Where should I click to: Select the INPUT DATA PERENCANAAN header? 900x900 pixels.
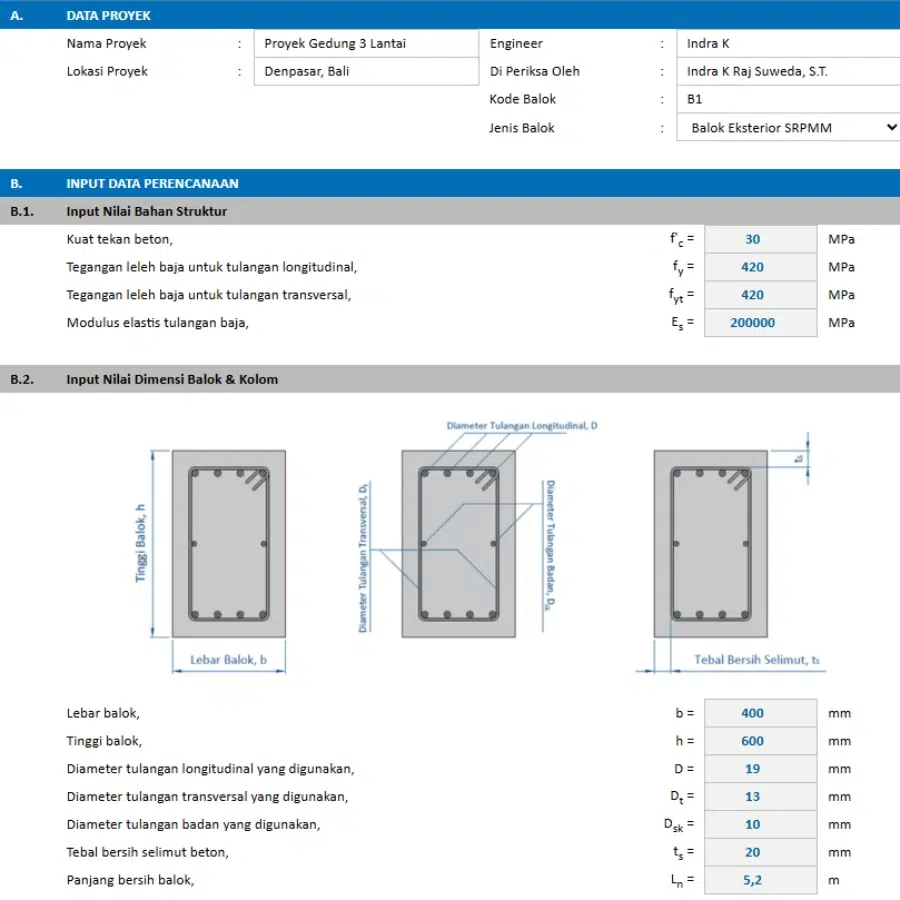450,183
